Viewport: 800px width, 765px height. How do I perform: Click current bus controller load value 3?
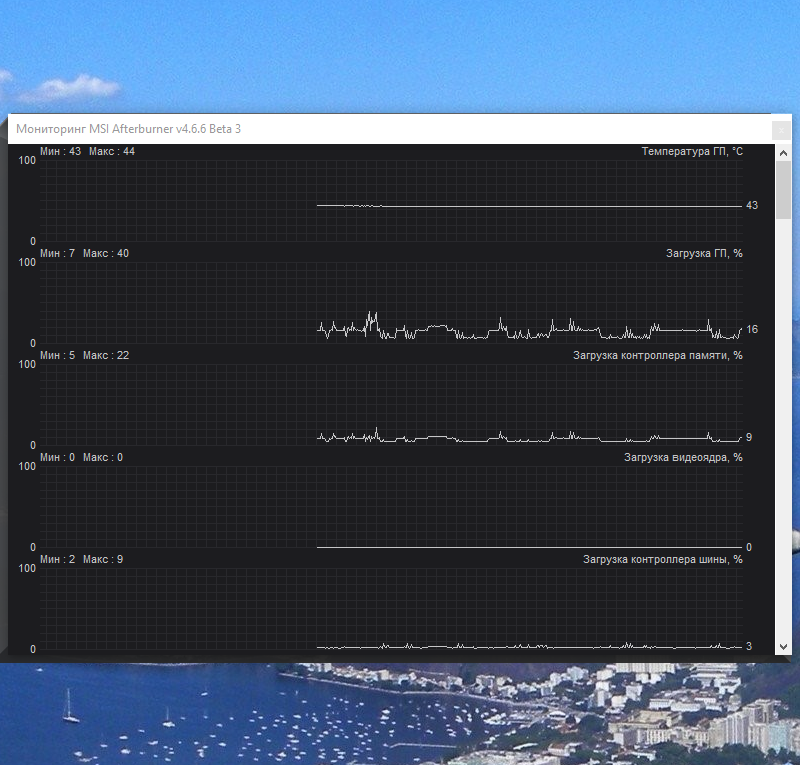[x=748, y=647]
